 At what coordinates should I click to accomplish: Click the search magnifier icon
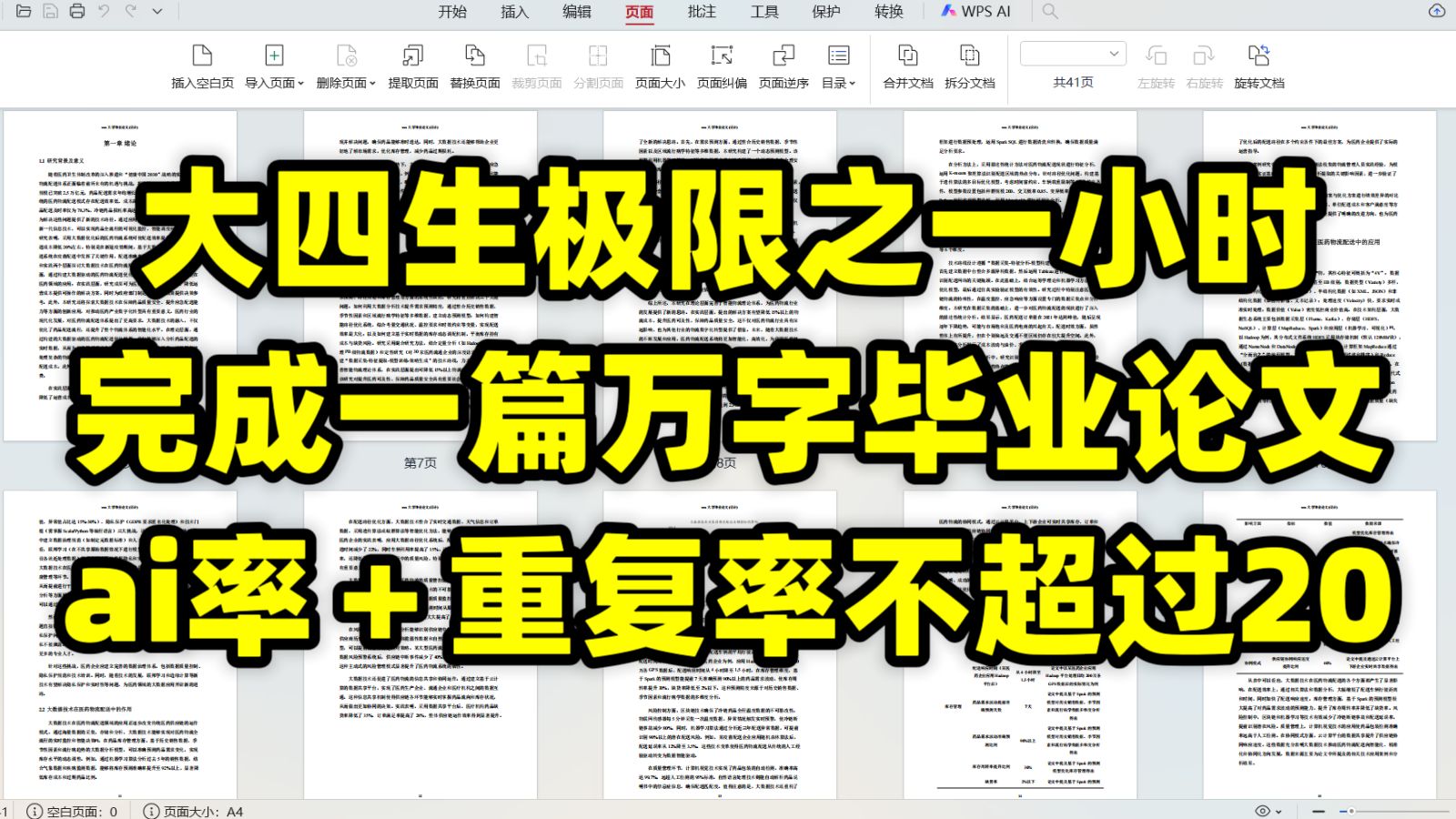[x=1050, y=11]
